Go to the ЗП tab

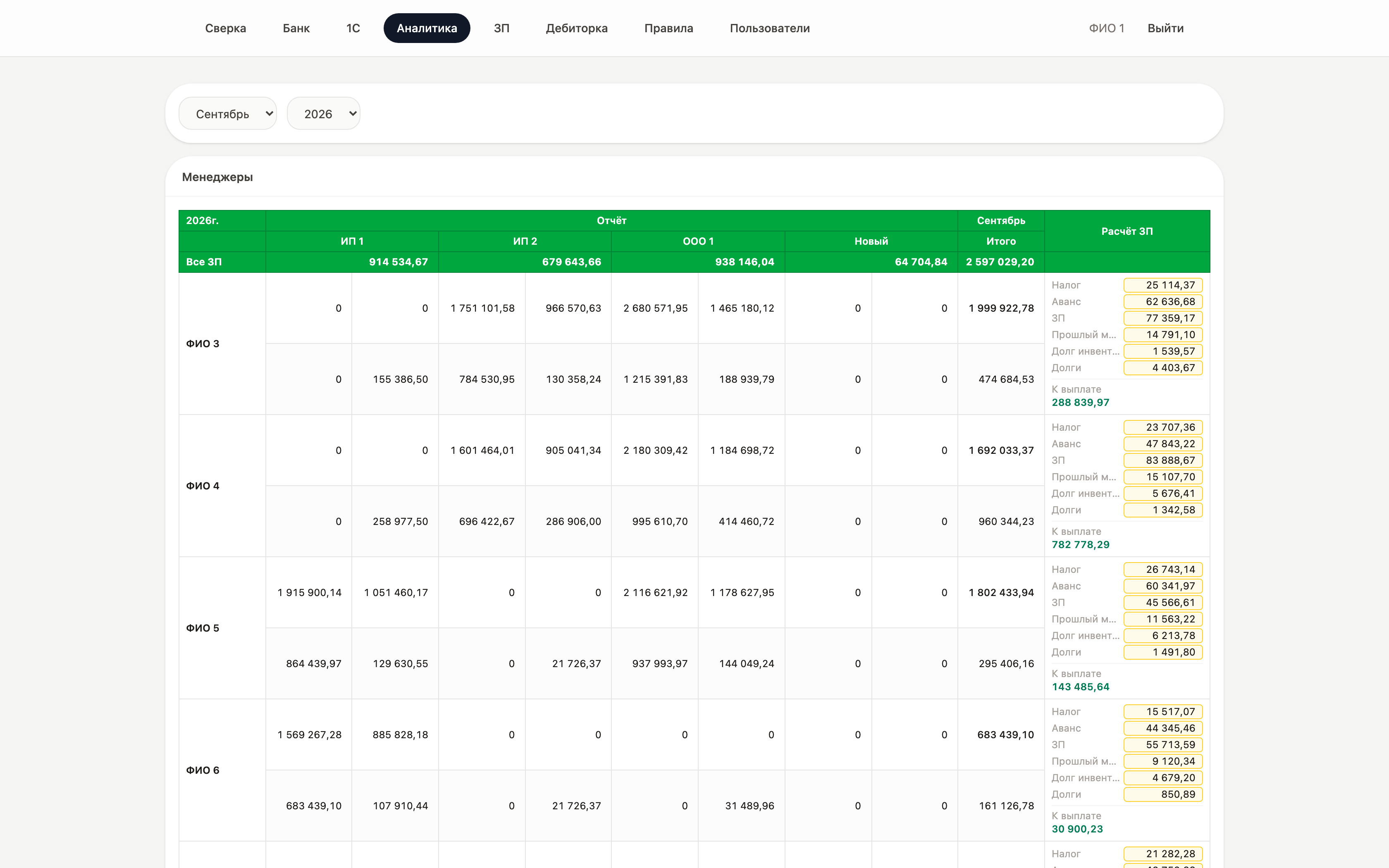pos(501,28)
